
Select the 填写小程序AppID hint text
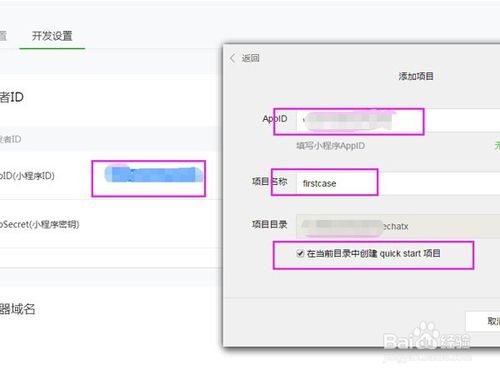click(x=330, y=146)
